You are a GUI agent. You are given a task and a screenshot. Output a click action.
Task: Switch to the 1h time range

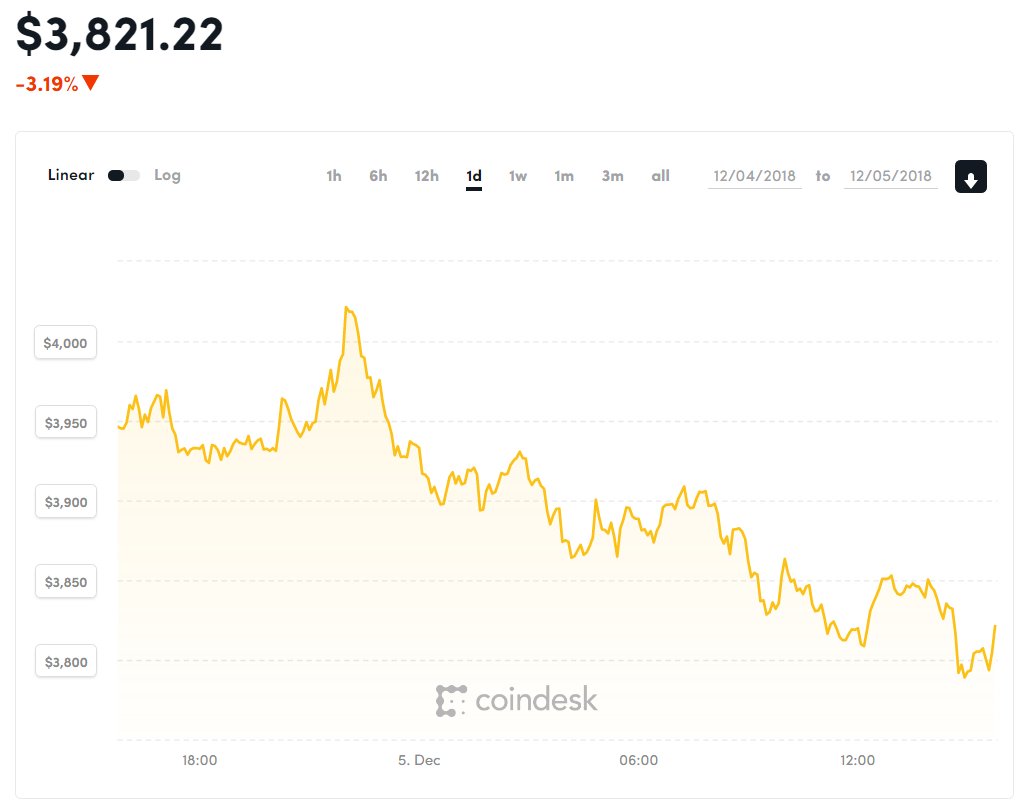pyautogui.click(x=334, y=176)
